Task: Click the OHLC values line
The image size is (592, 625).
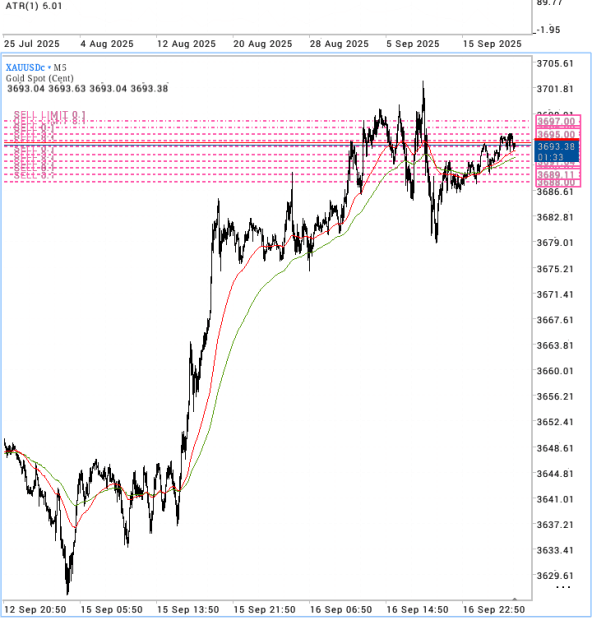Action: (88, 88)
